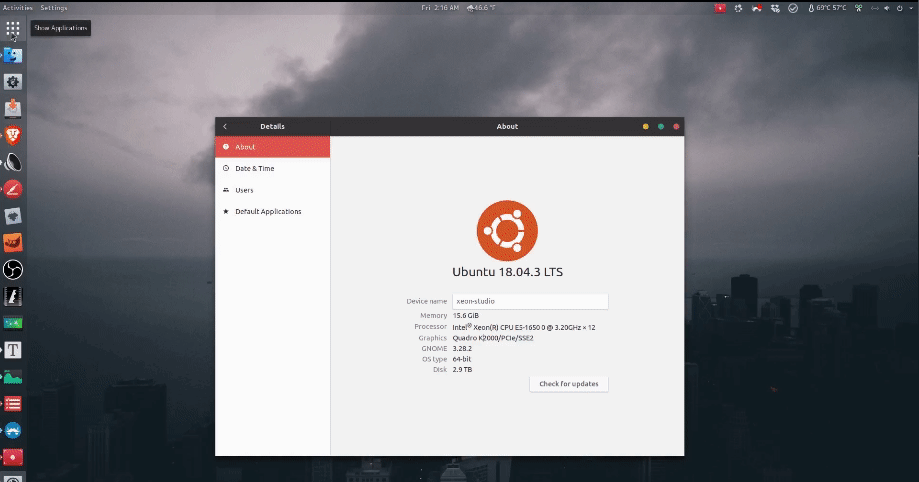Launch Finder-style file manager from dock

(x=13, y=55)
